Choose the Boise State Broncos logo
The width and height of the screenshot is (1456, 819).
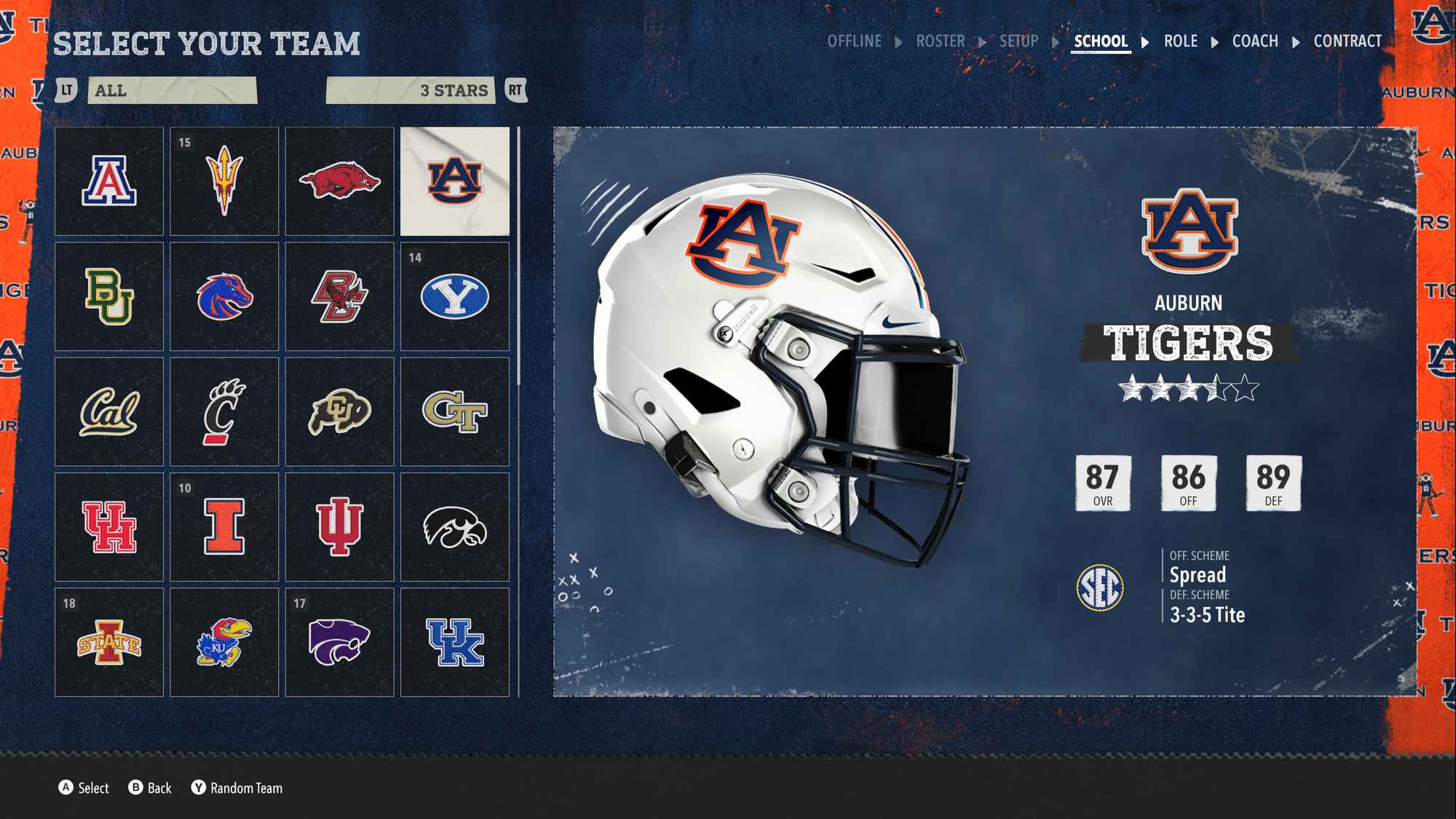tap(224, 296)
